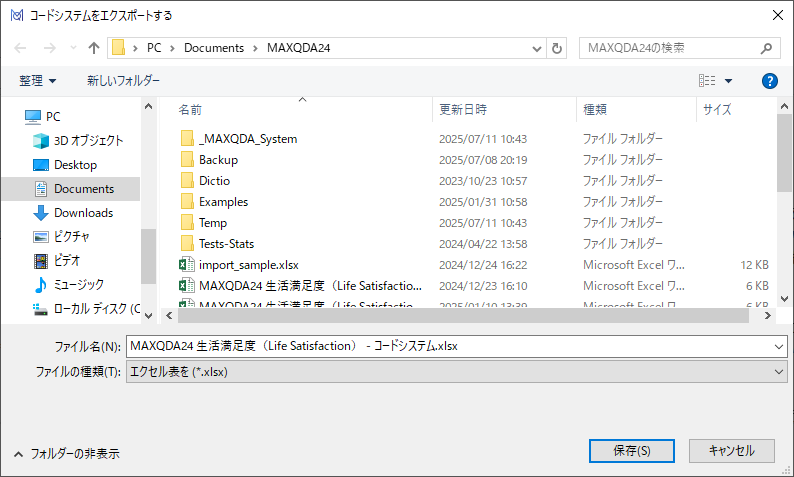Click file list scroll down arrow
The image size is (794, 477).
tap(784, 299)
